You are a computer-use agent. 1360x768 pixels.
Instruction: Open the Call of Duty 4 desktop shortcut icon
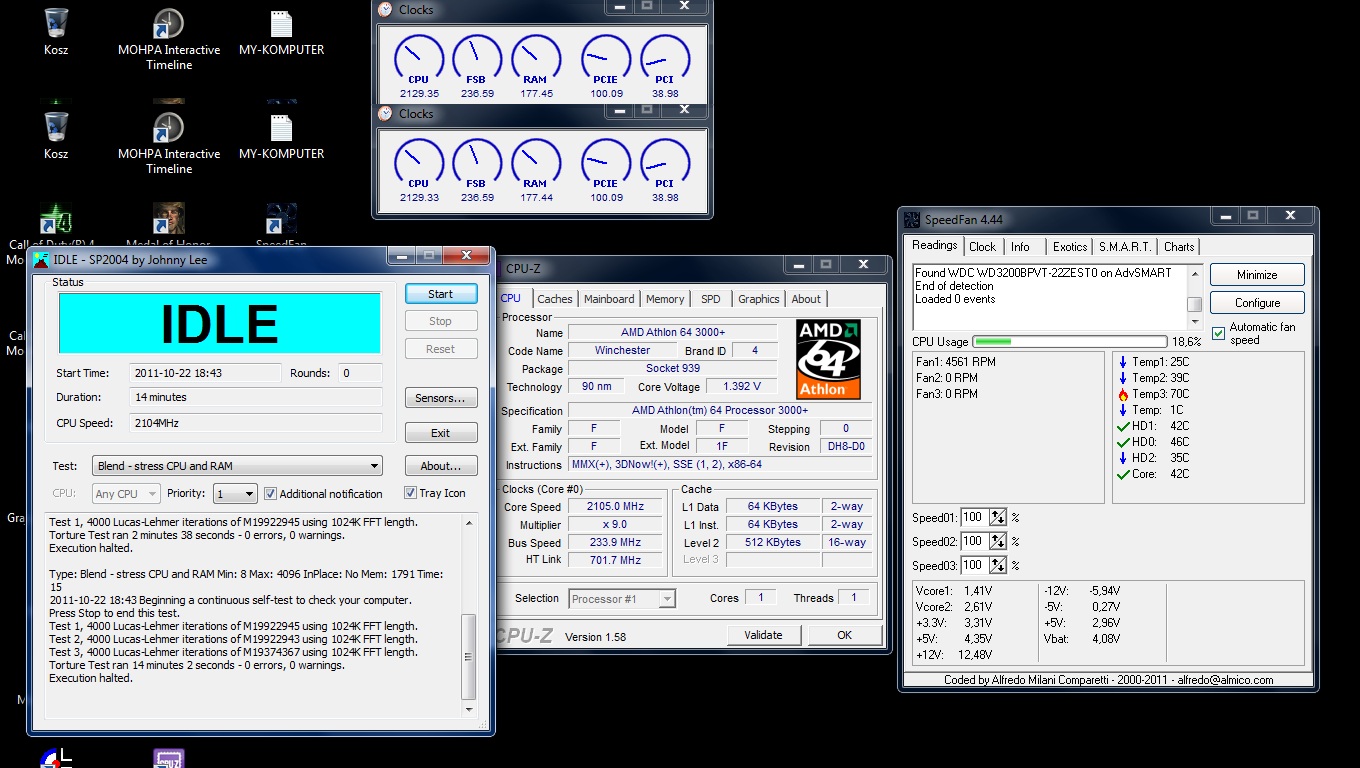[x=56, y=218]
